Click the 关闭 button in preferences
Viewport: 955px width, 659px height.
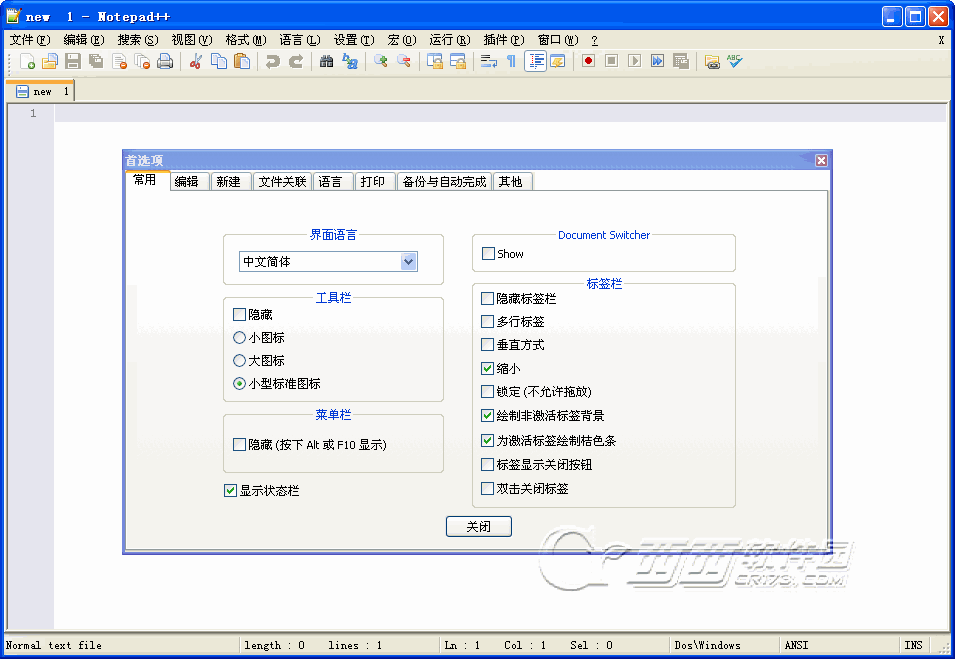(x=479, y=527)
